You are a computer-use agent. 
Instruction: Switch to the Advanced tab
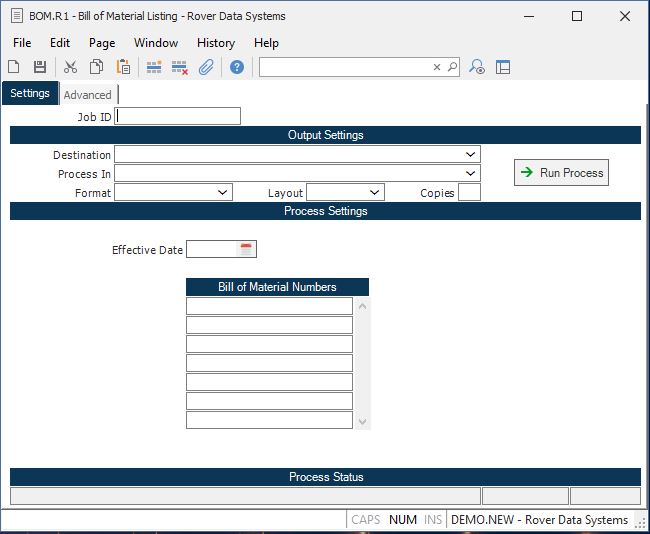88,95
